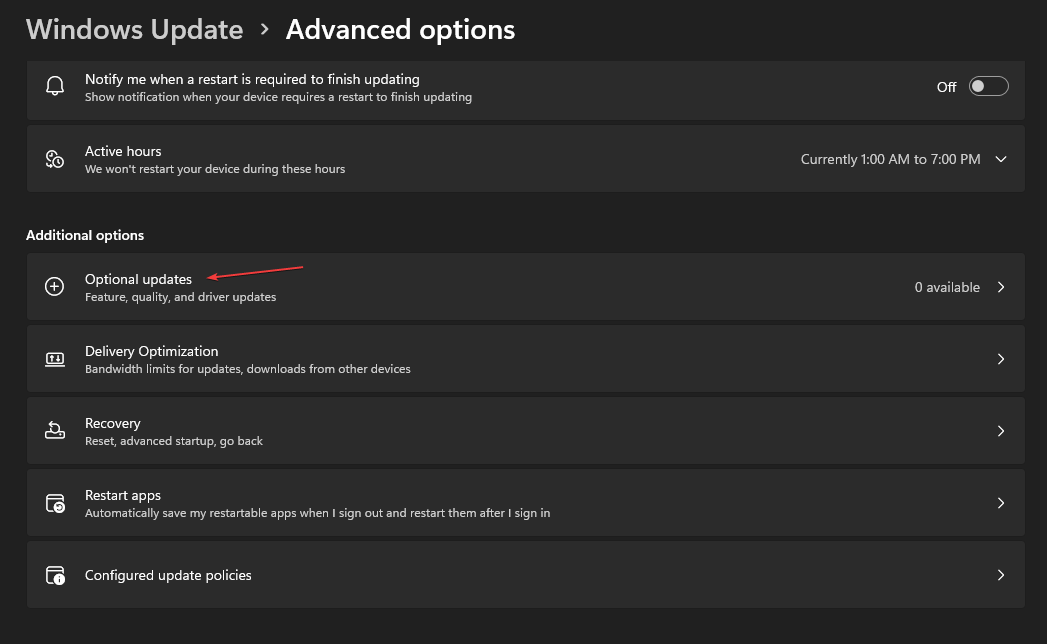1047x644 pixels.
Task: Click the bell icon beside restart notification
Action: 55,87
